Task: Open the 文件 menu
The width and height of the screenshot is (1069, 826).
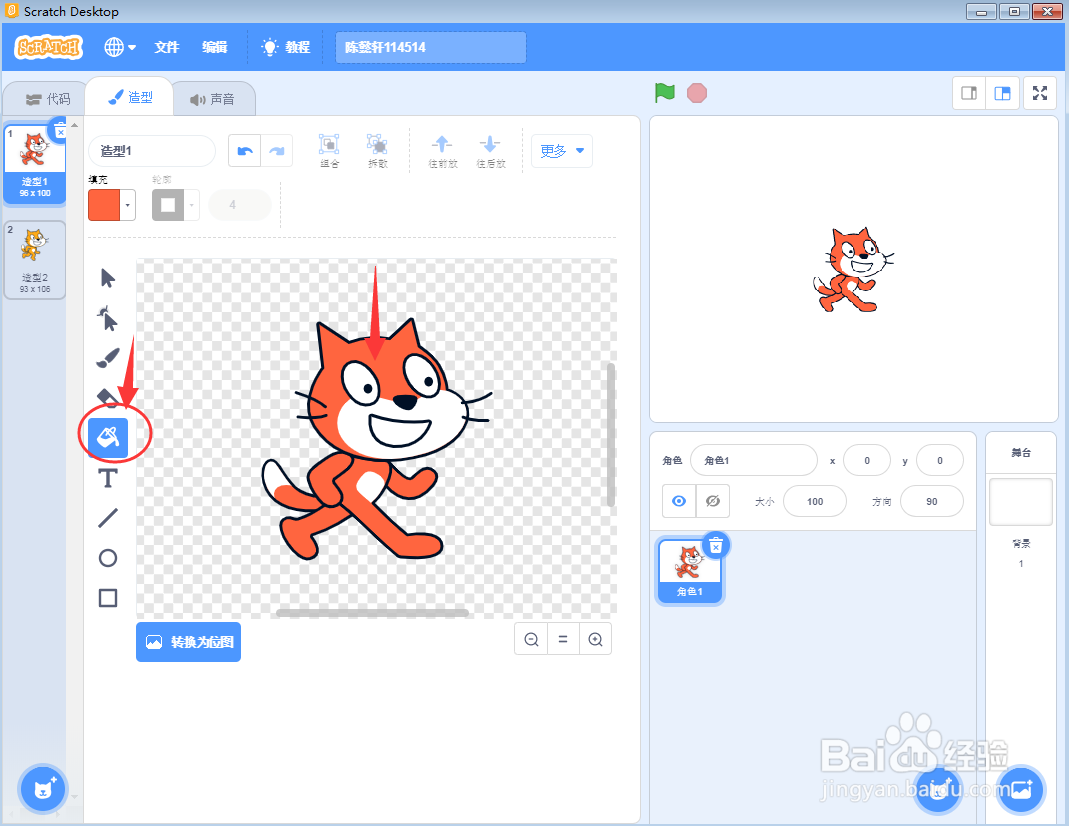Action: [166, 47]
